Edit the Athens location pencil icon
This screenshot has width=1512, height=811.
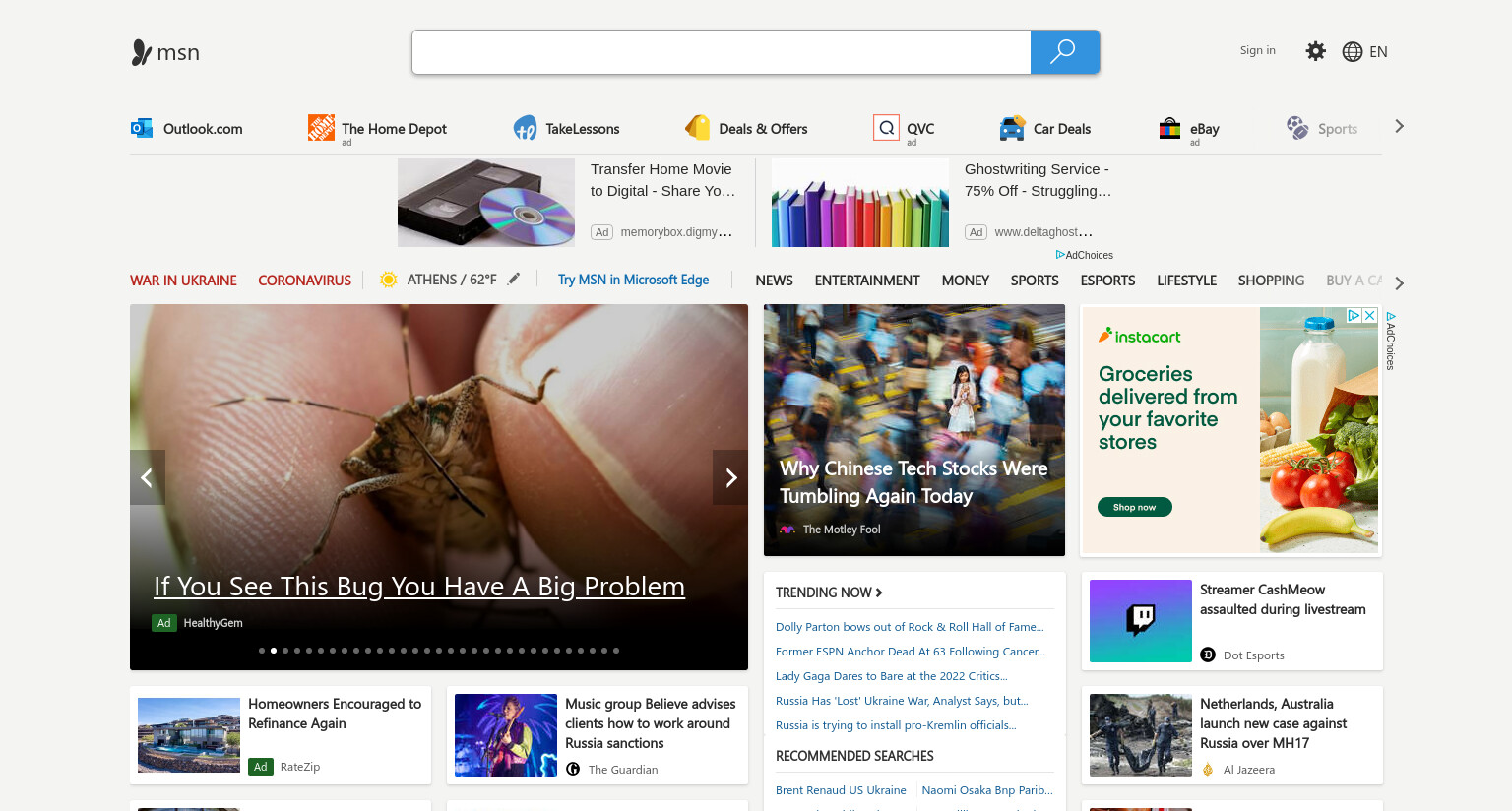(514, 280)
